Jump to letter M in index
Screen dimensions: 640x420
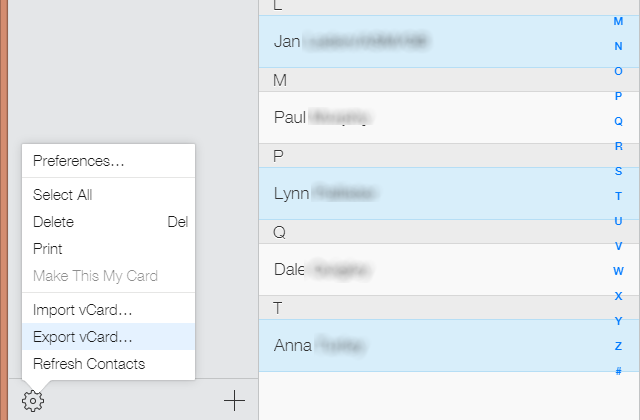click(x=618, y=21)
